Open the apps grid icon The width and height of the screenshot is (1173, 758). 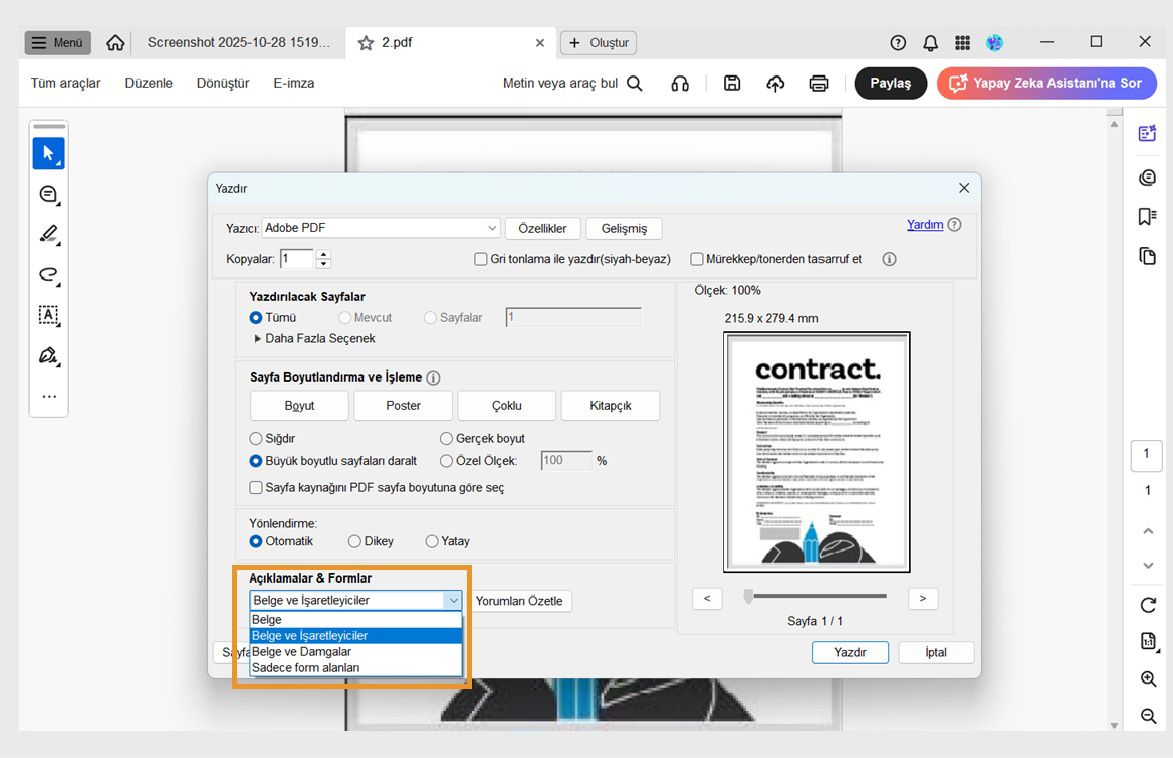click(963, 43)
